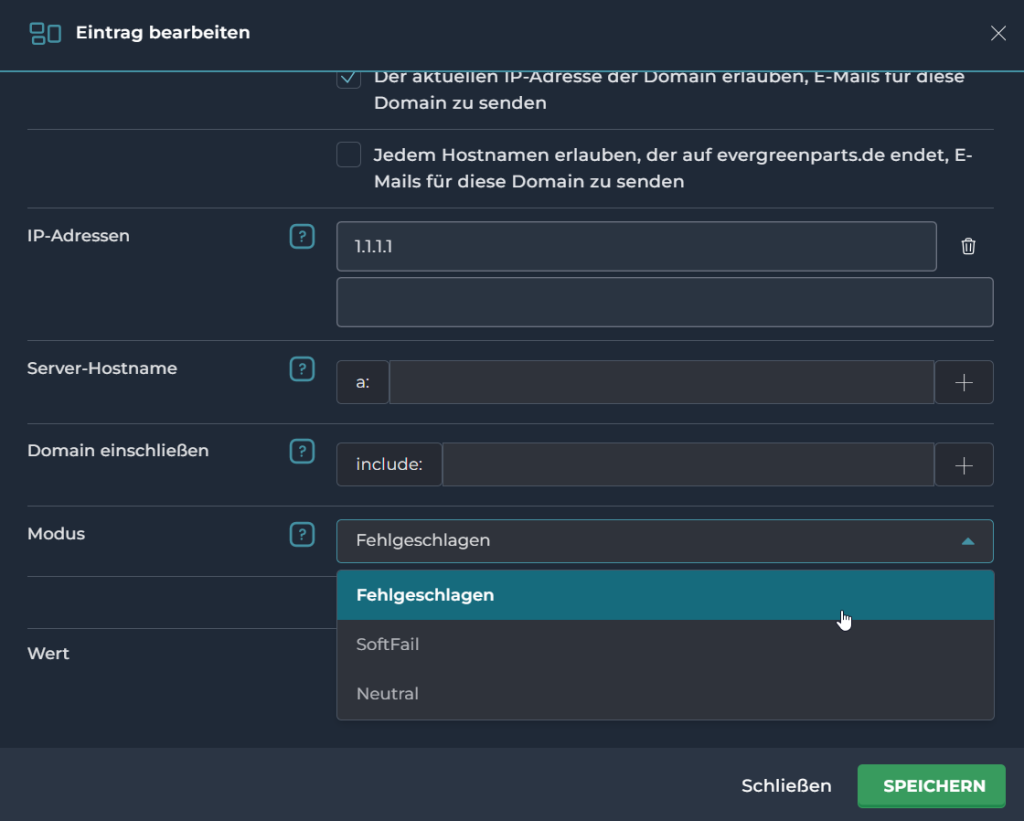Click the help icon beside Server-Hostname
The height and width of the screenshot is (821, 1024).
301,369
